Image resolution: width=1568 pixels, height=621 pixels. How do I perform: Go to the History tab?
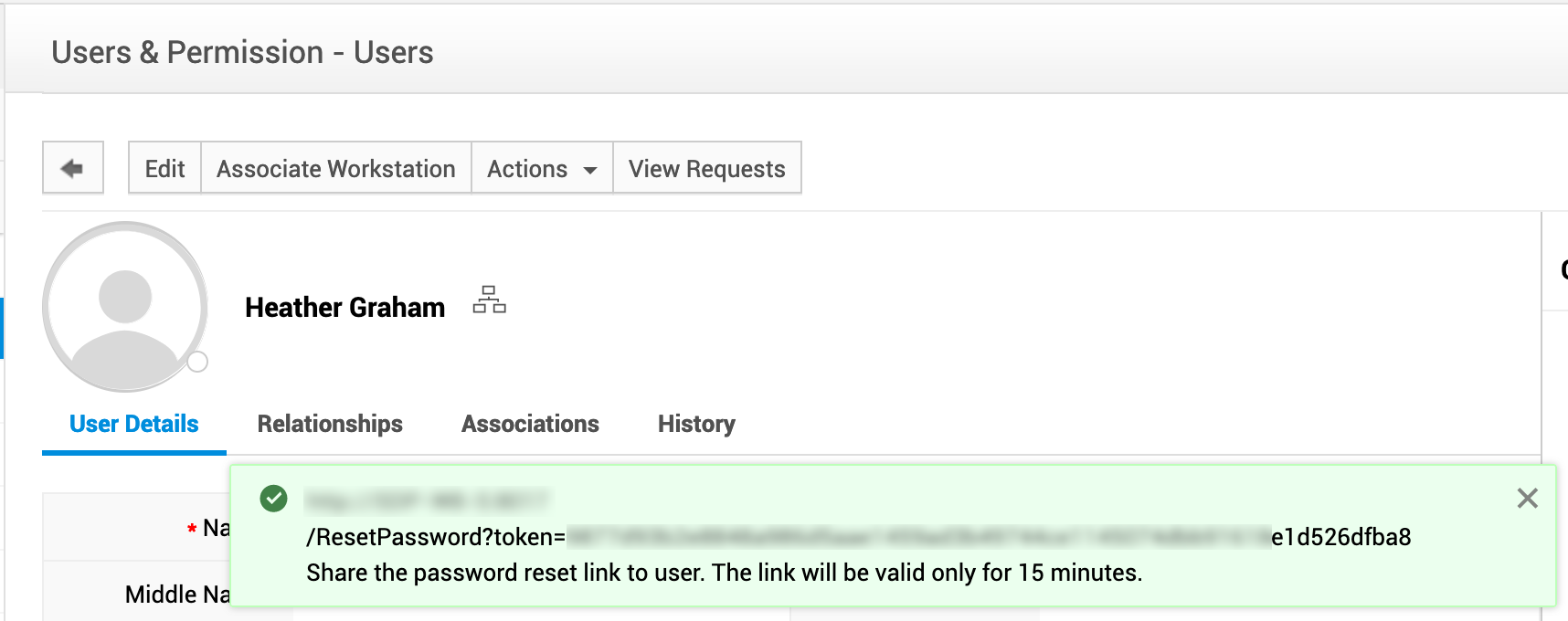(696, 424)
